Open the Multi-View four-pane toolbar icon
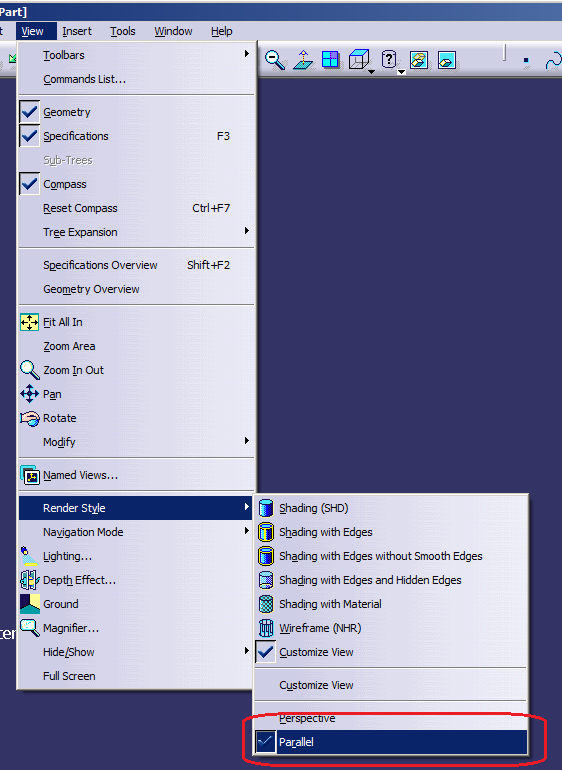The height and width of the screenshot is (770, 562). [x=331, y=59]
